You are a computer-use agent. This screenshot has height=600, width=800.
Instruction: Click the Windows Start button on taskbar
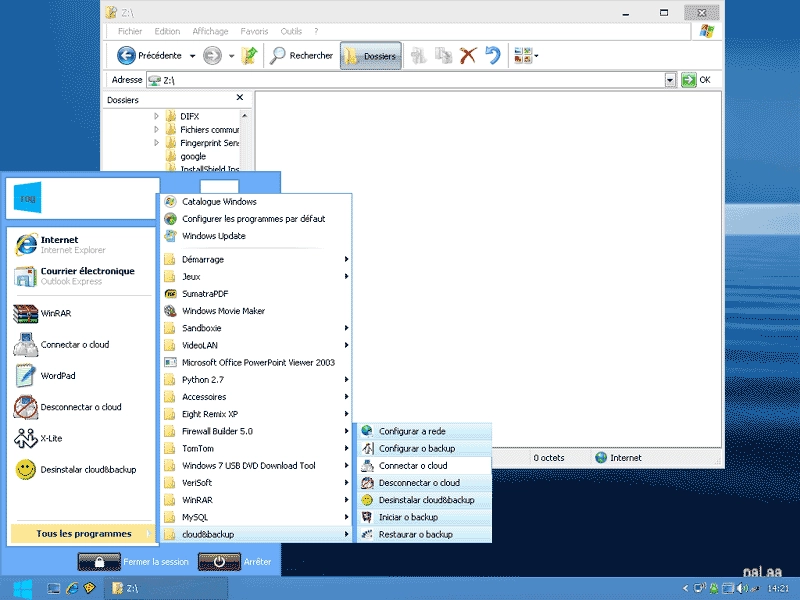22,588
